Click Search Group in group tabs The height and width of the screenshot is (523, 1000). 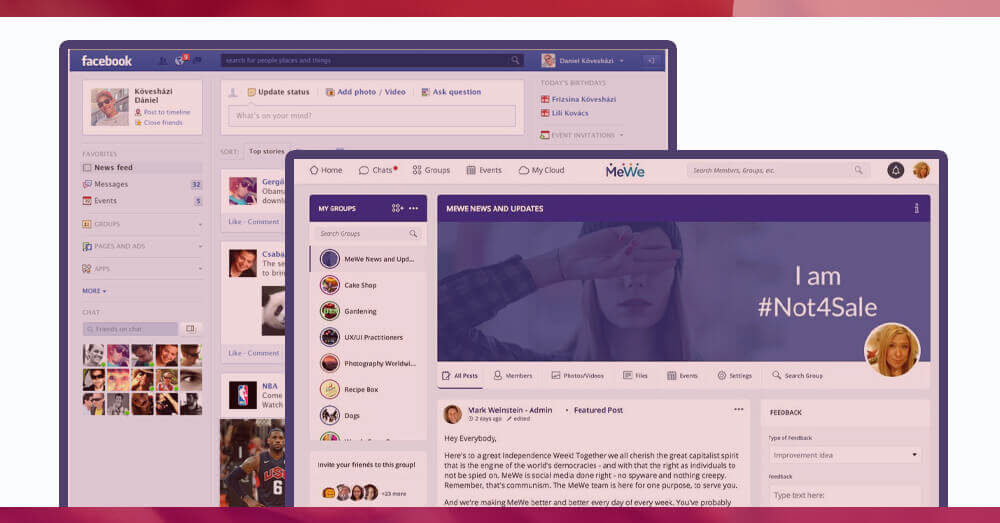[x=797, y=376]
